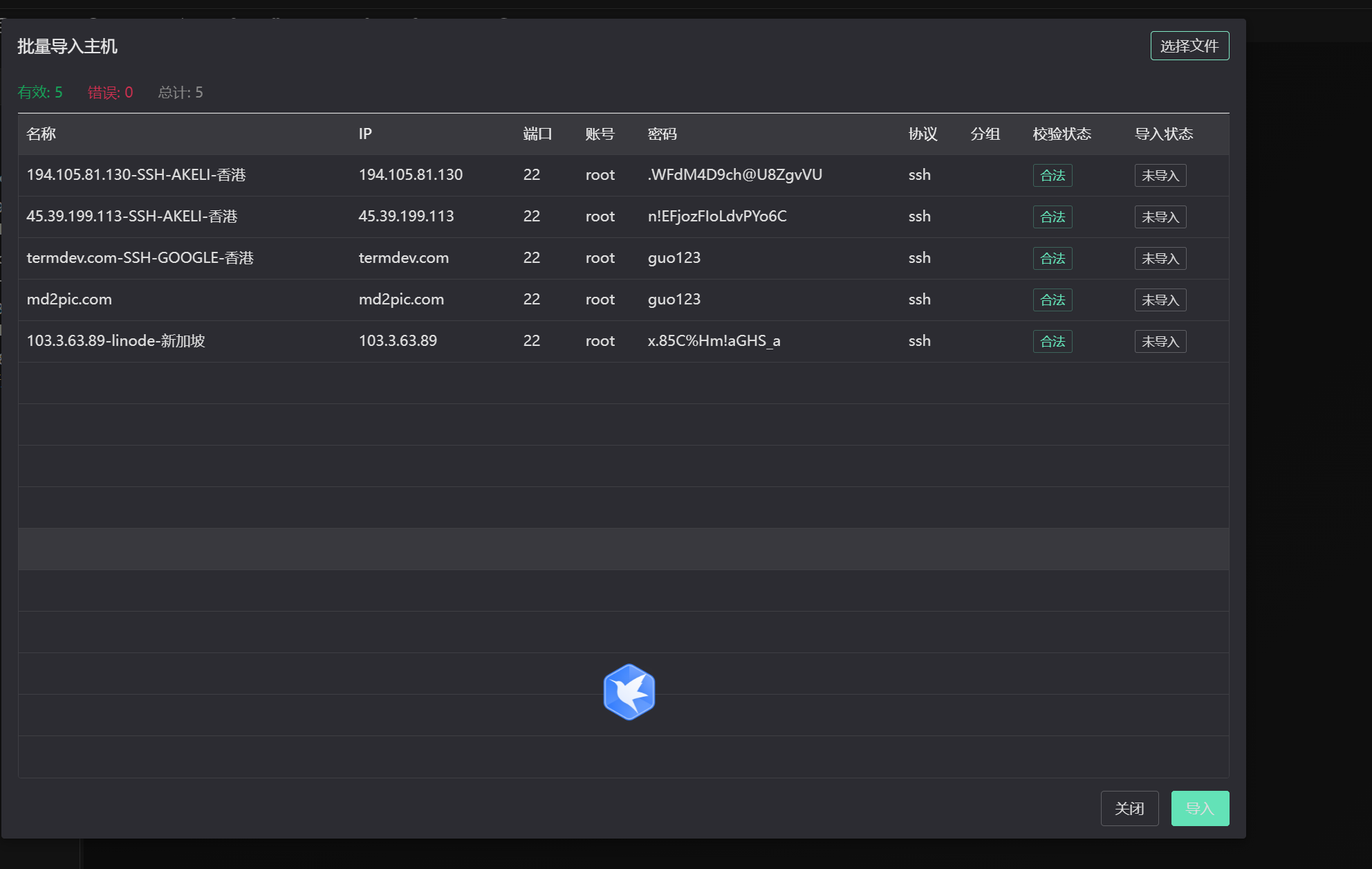
Task: Click the 校验状态 column header
Action: [x=1062, y=134]
